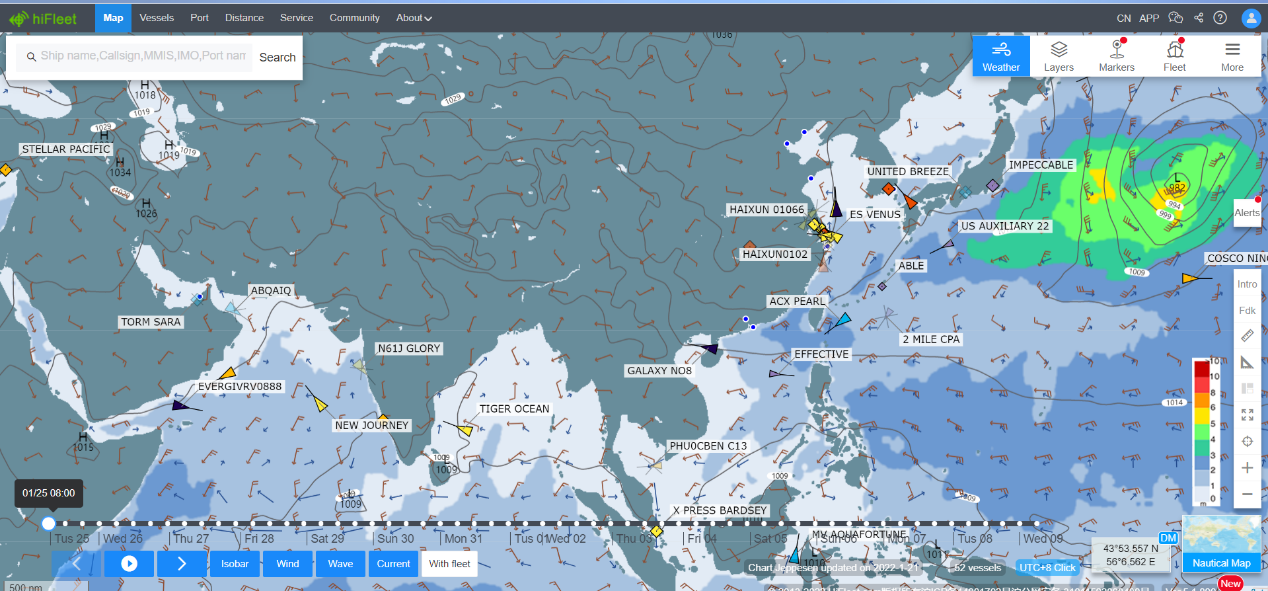The width and height of the screenshot is (1268, 591).
Task: Switch language to CN
Action: click(1124, 17)
